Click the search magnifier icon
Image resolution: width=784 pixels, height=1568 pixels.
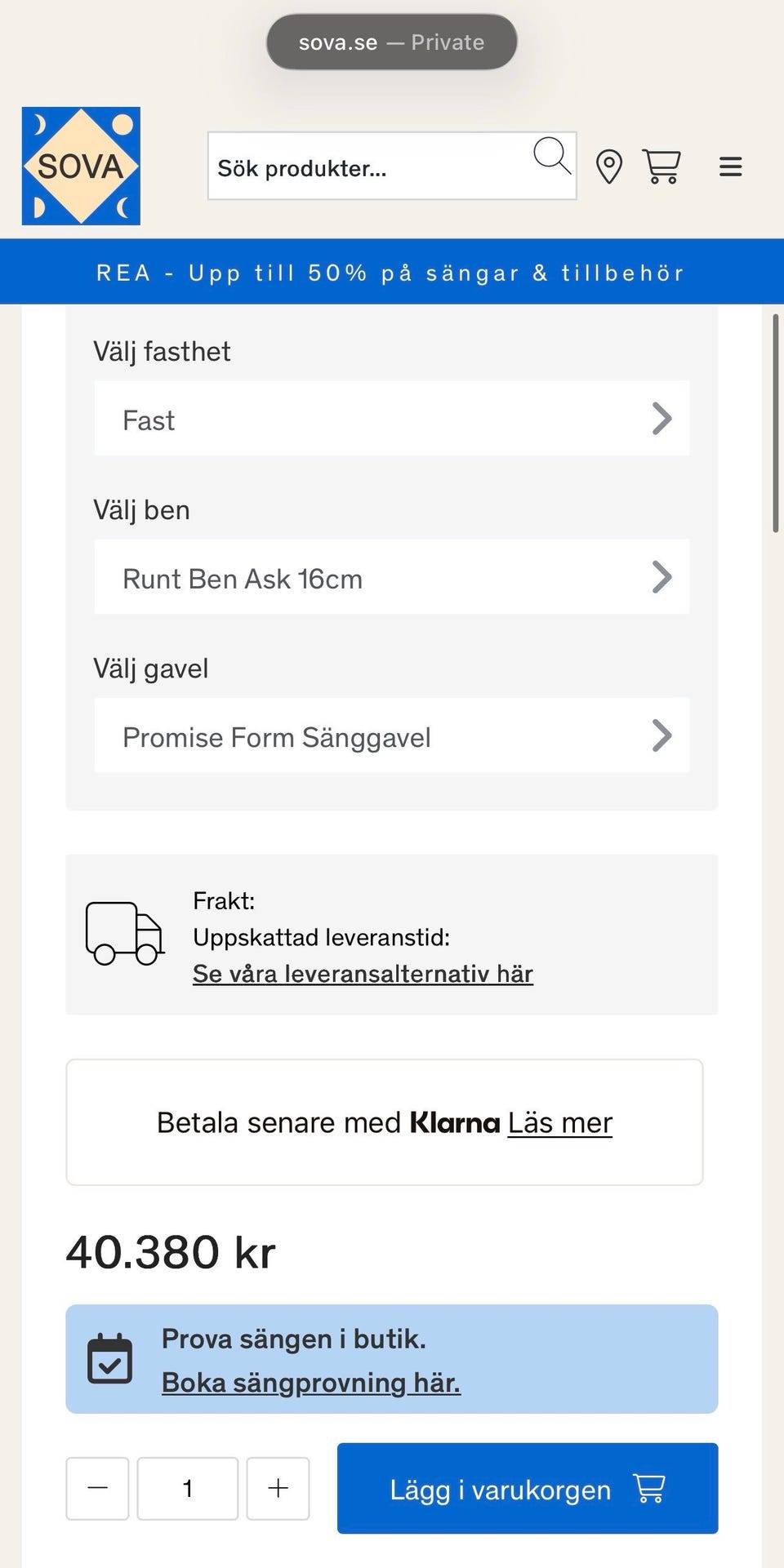coord(551,154)
